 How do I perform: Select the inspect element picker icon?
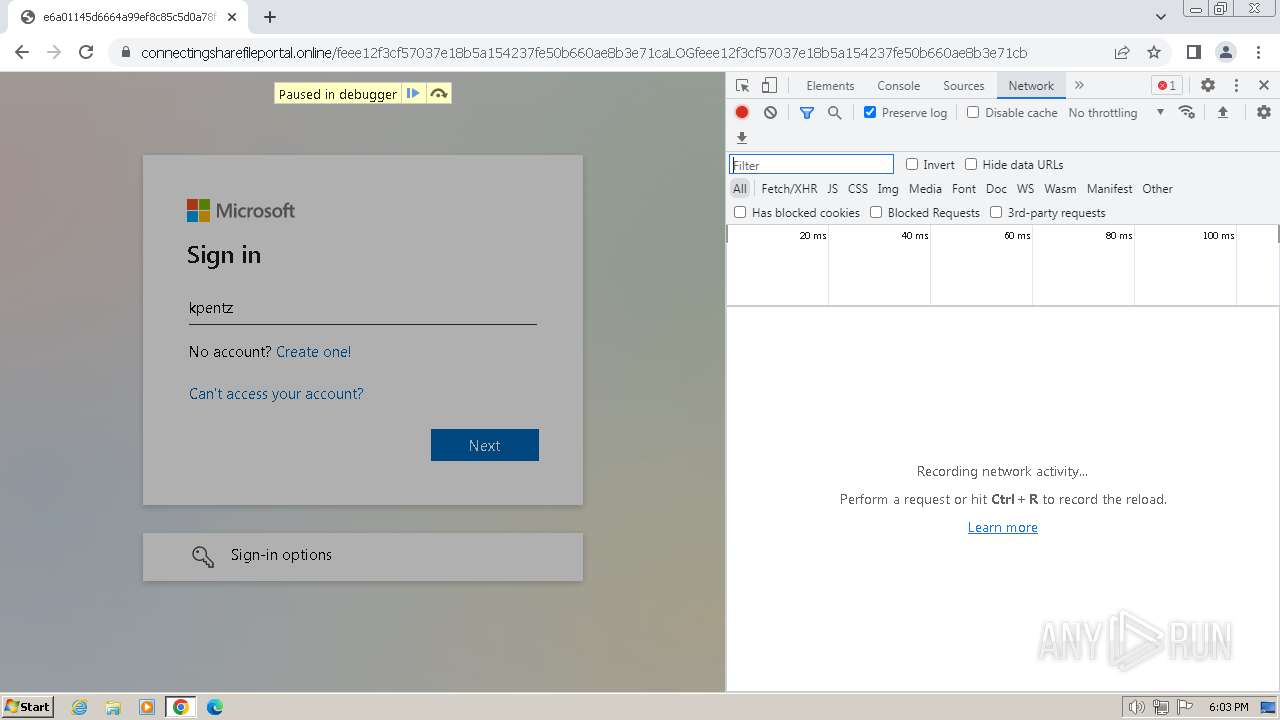[x=742, y=86]
